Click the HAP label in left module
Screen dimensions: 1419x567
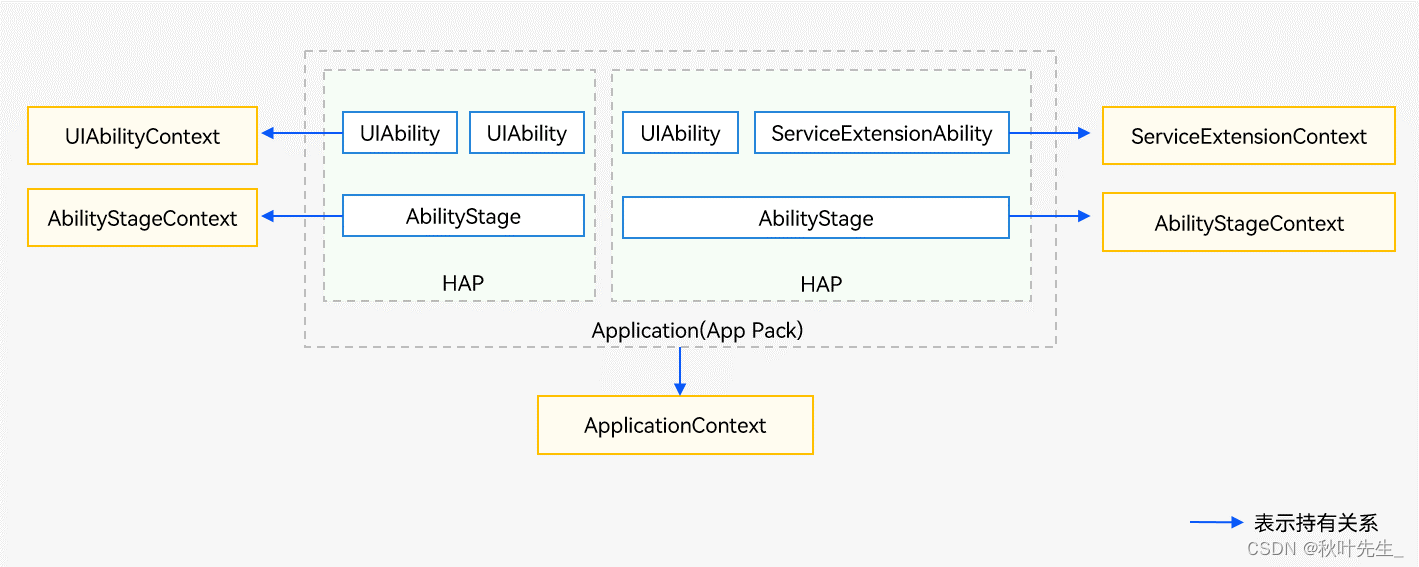tap(463, 284)
